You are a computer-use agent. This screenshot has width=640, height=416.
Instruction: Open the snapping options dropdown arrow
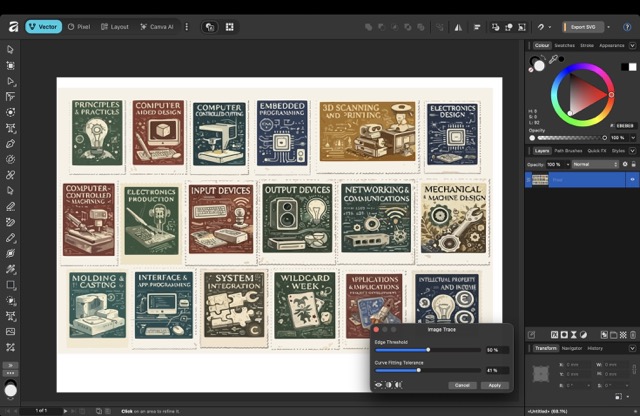click(550, 27)
